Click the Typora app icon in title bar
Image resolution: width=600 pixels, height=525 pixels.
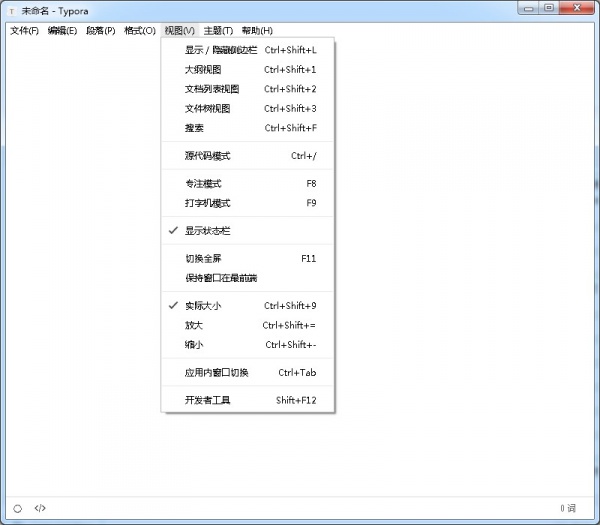pyautogui.click(x=12, y=10)
